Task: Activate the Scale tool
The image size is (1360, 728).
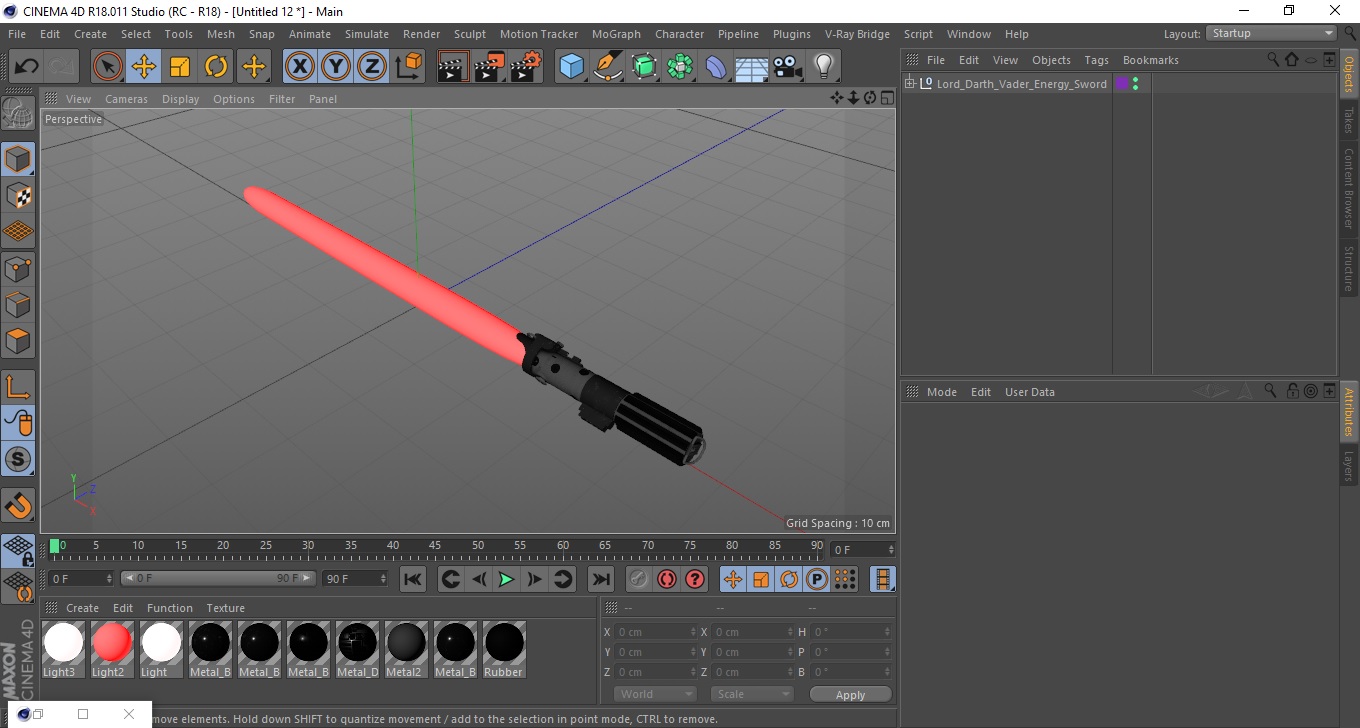Action: 180,67
